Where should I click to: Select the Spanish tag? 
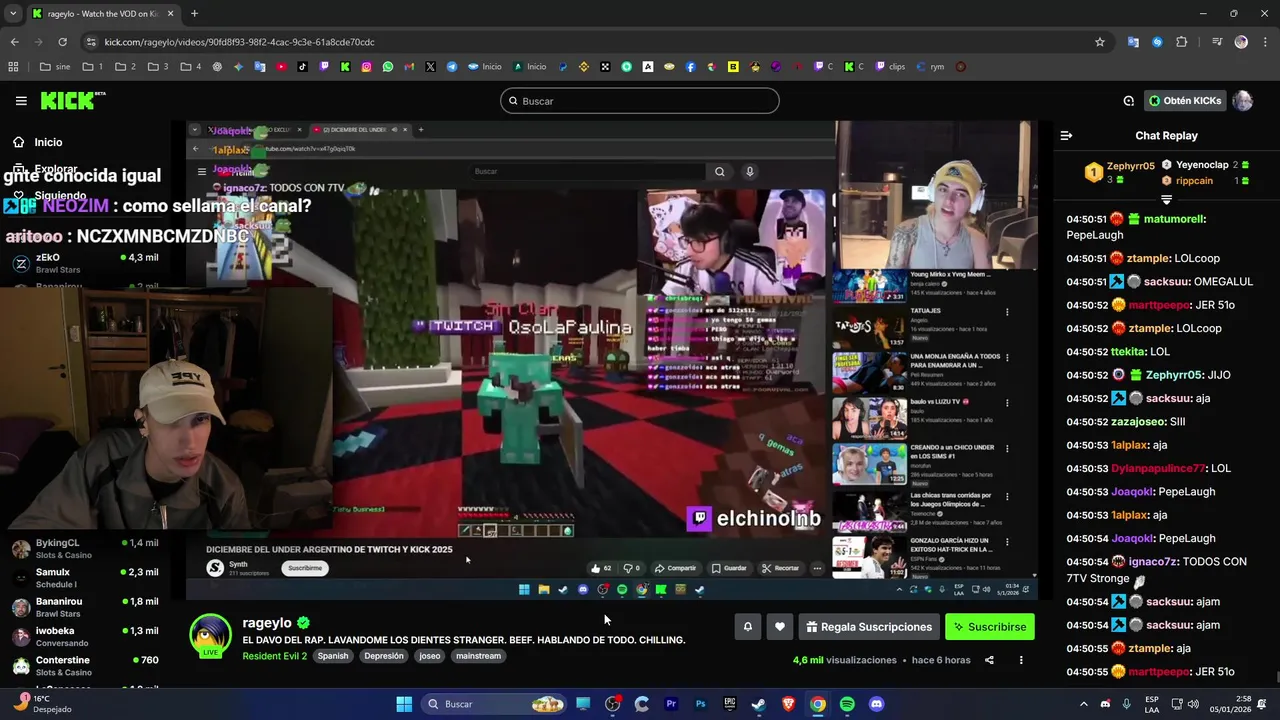click(x=333, y=656)
